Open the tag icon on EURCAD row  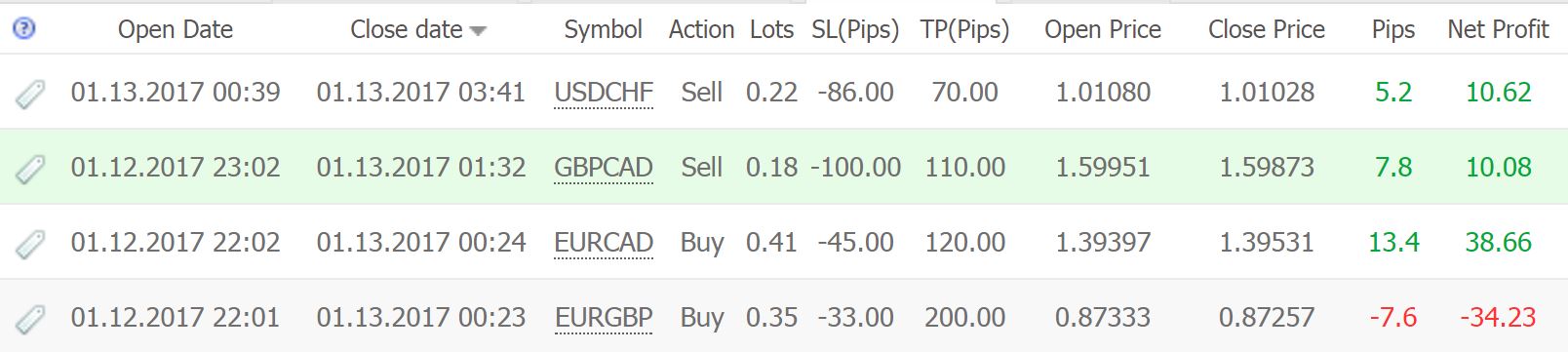[30, 244]
